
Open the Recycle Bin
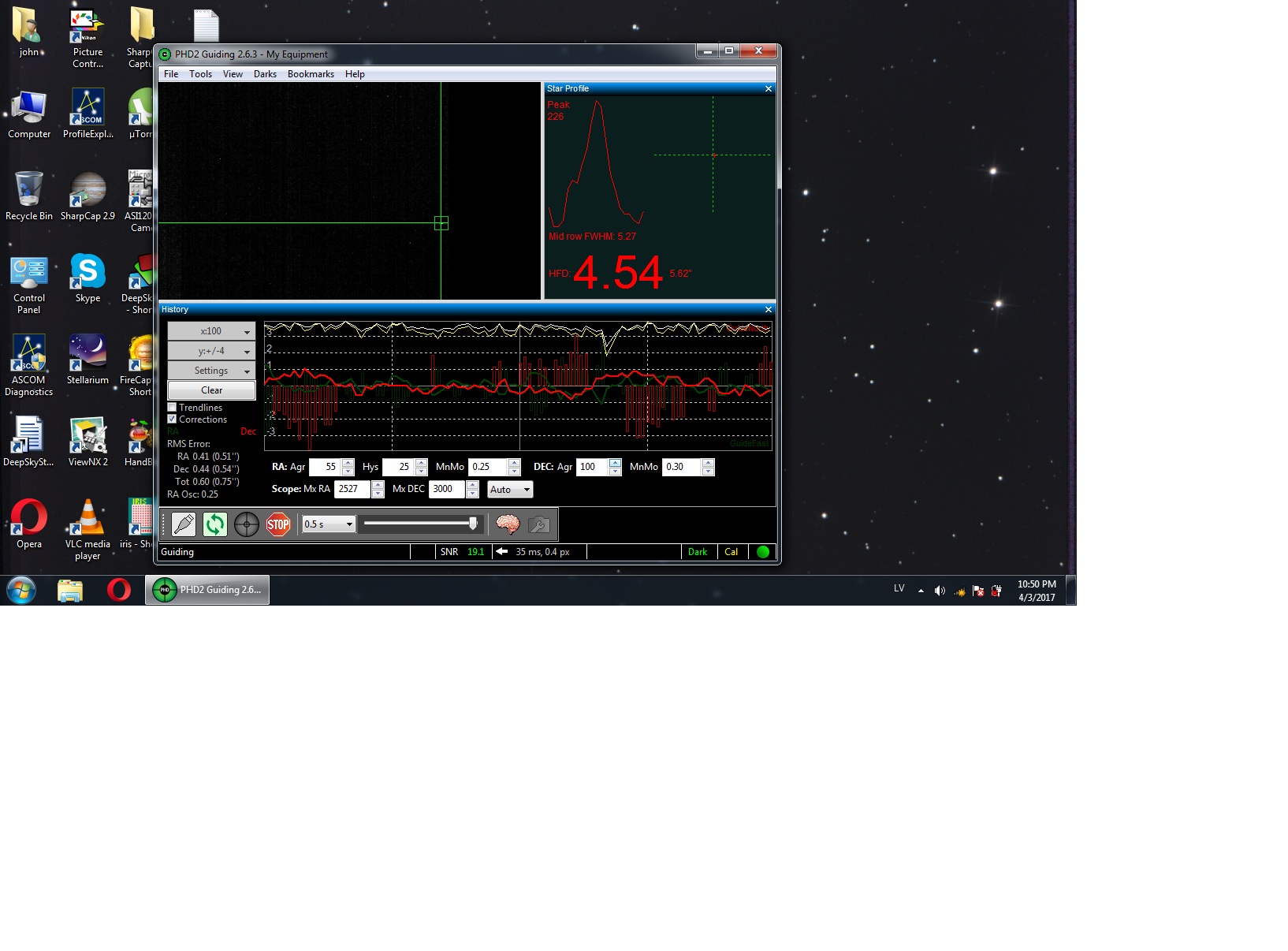pyautogui.click(x=29, y=196)
